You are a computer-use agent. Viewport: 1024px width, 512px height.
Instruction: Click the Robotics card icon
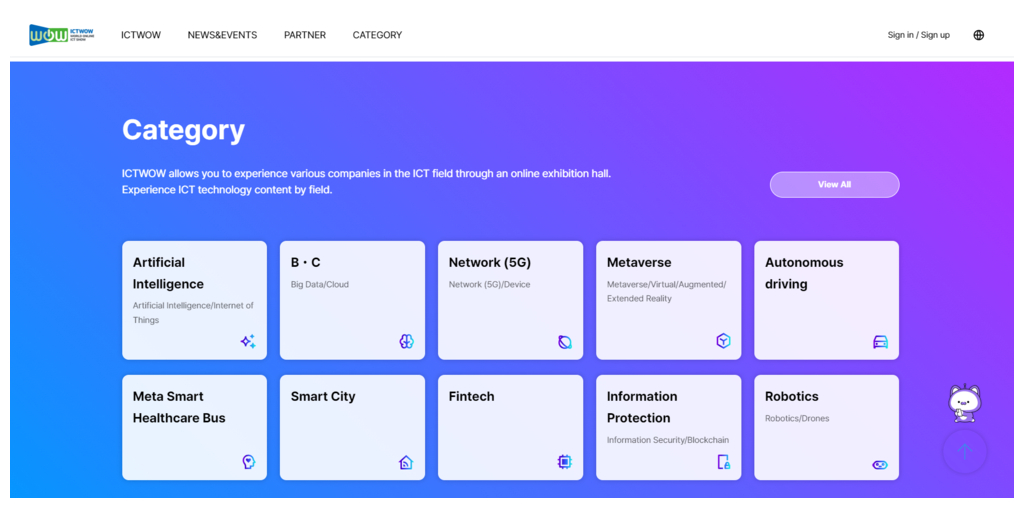(880, 464)
